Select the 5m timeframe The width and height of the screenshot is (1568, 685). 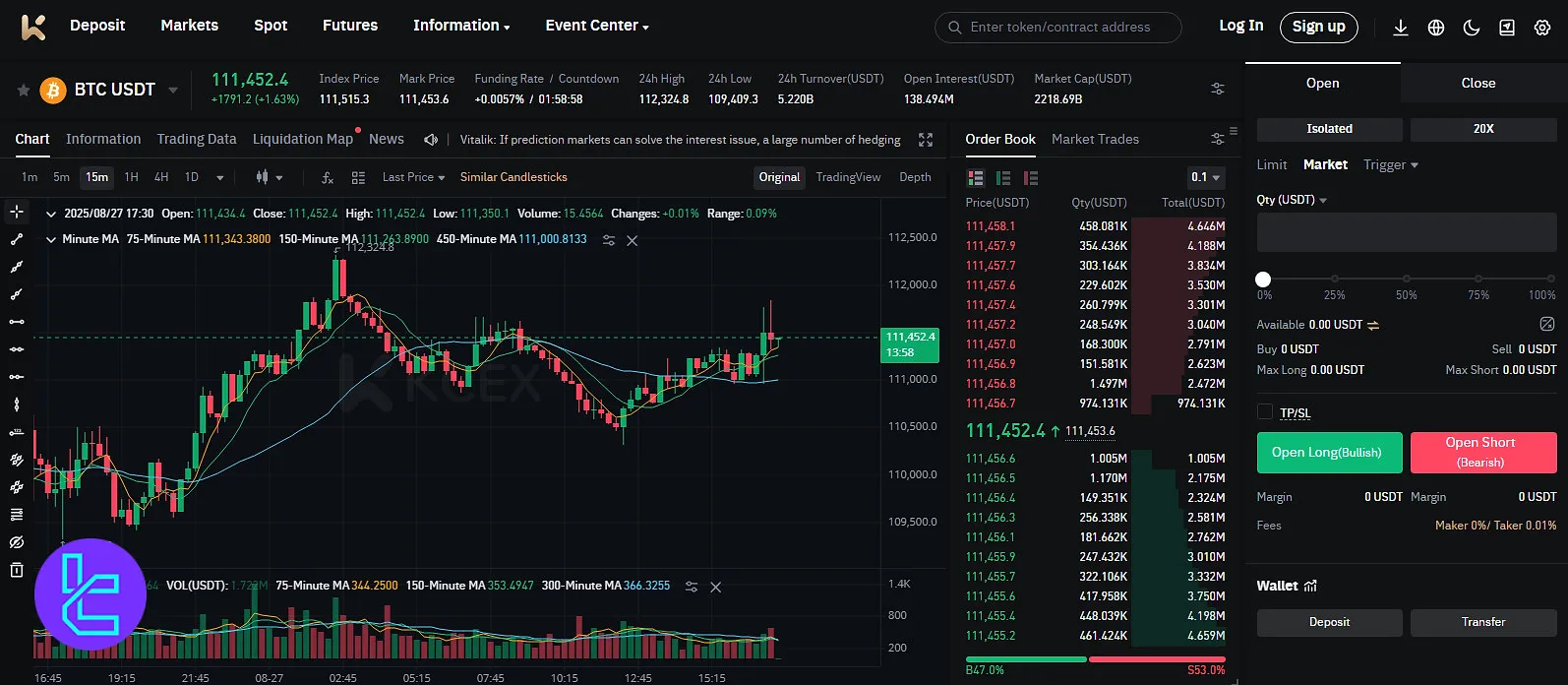pos(61,177)
